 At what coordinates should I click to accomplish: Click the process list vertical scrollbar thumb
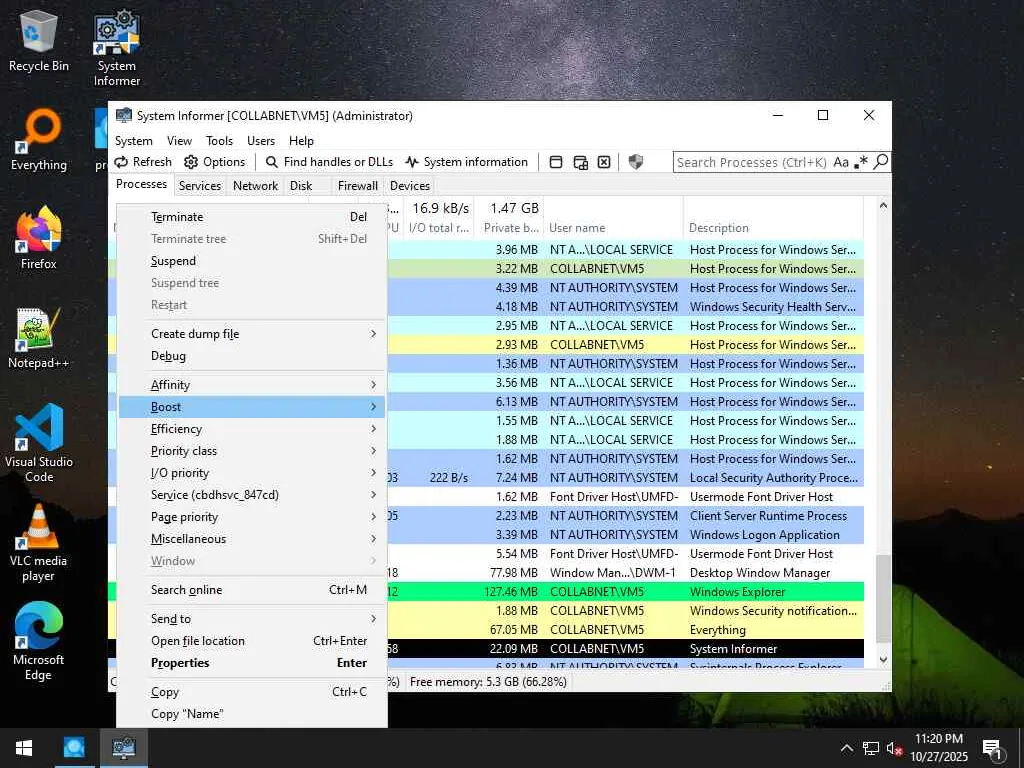[x=883, y=598]
